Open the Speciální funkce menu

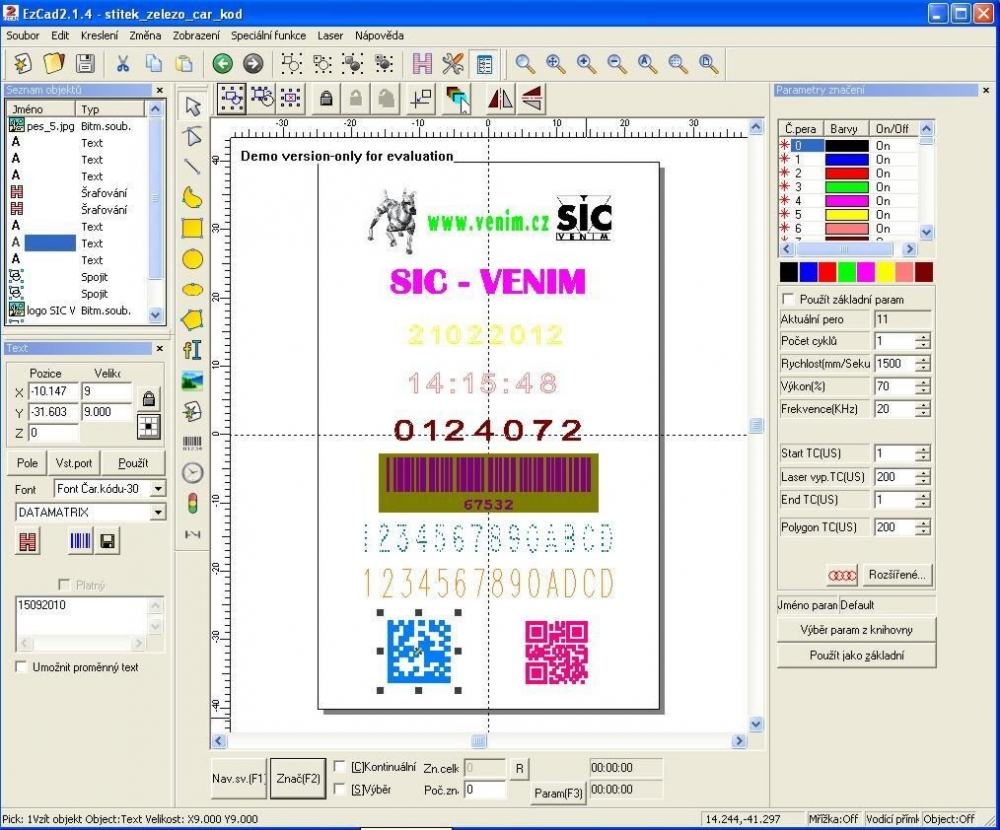[268, 35]
